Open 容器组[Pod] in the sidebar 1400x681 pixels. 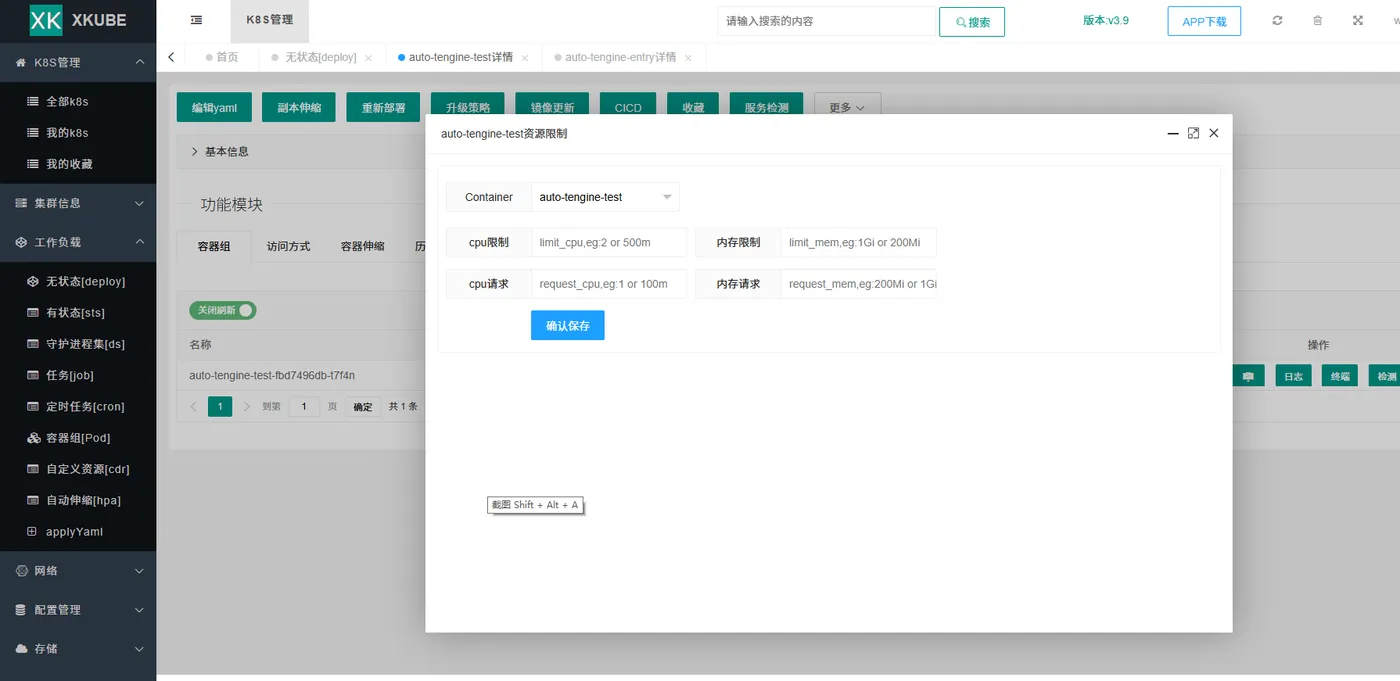pos(78,437)
